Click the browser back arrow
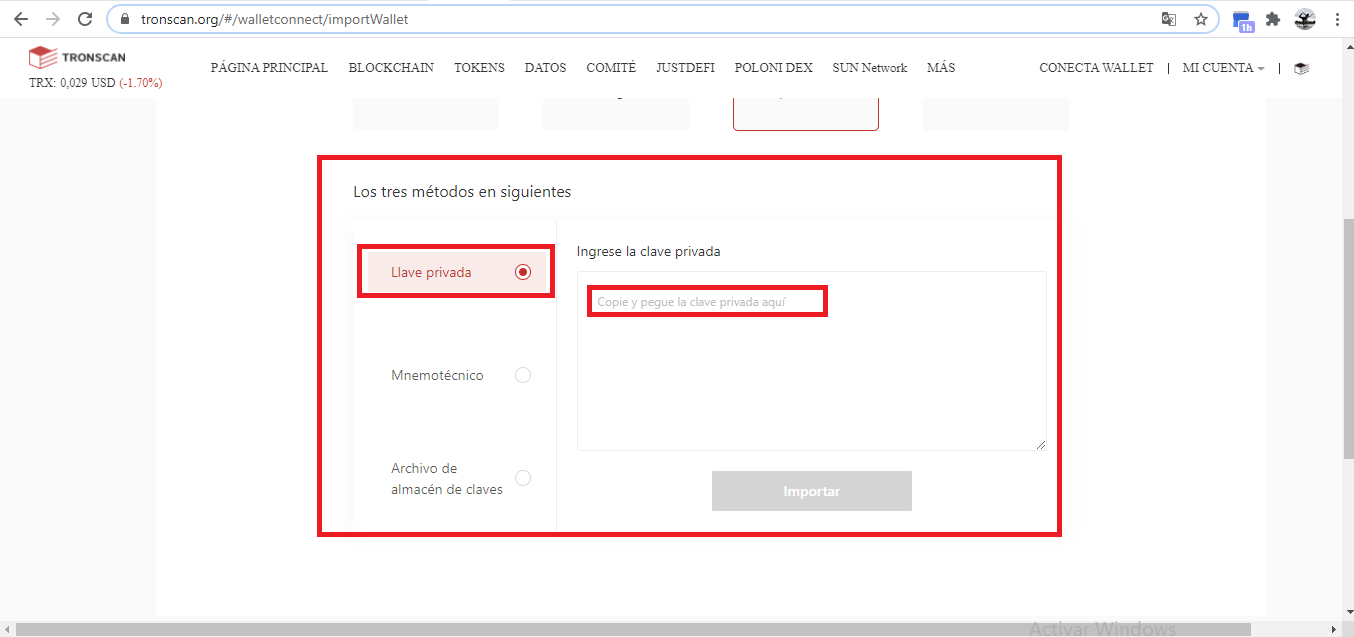Screen dimensions: 1354x637 point(21,19)
